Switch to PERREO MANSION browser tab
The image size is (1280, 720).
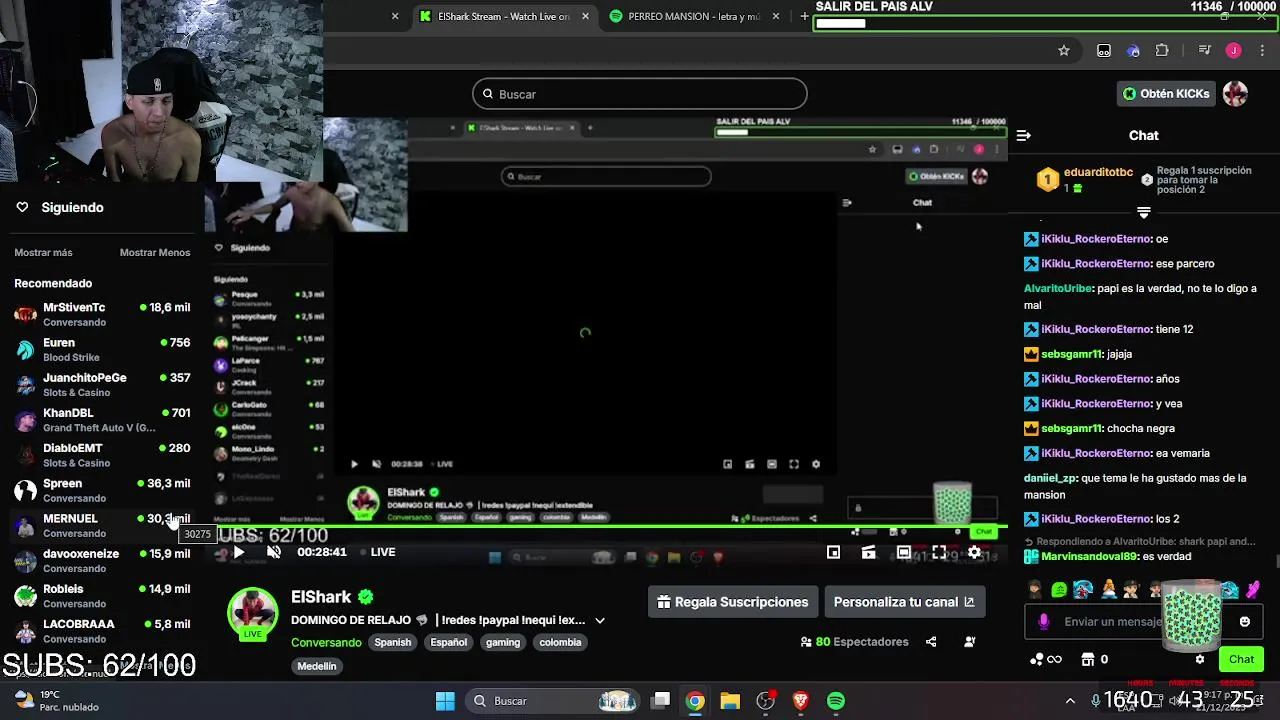695,16
